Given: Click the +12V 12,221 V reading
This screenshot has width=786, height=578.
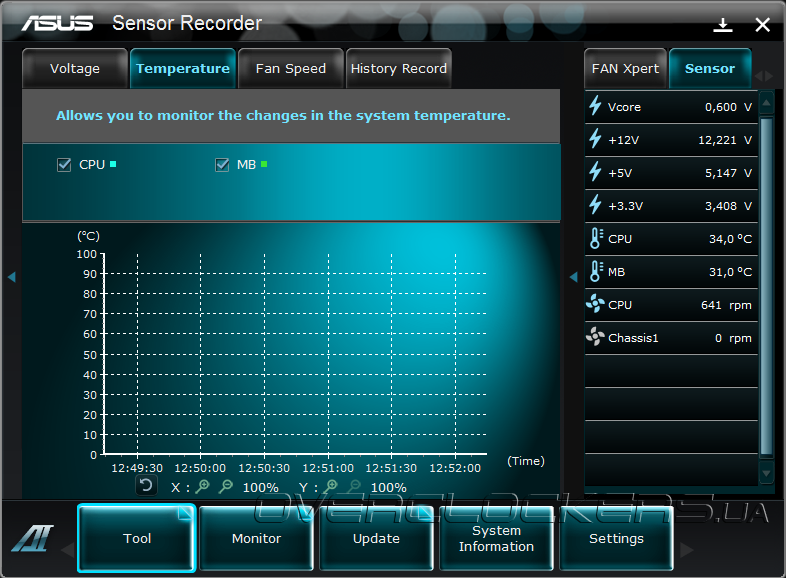Looking at the screenshot, I should click(725, 140).
